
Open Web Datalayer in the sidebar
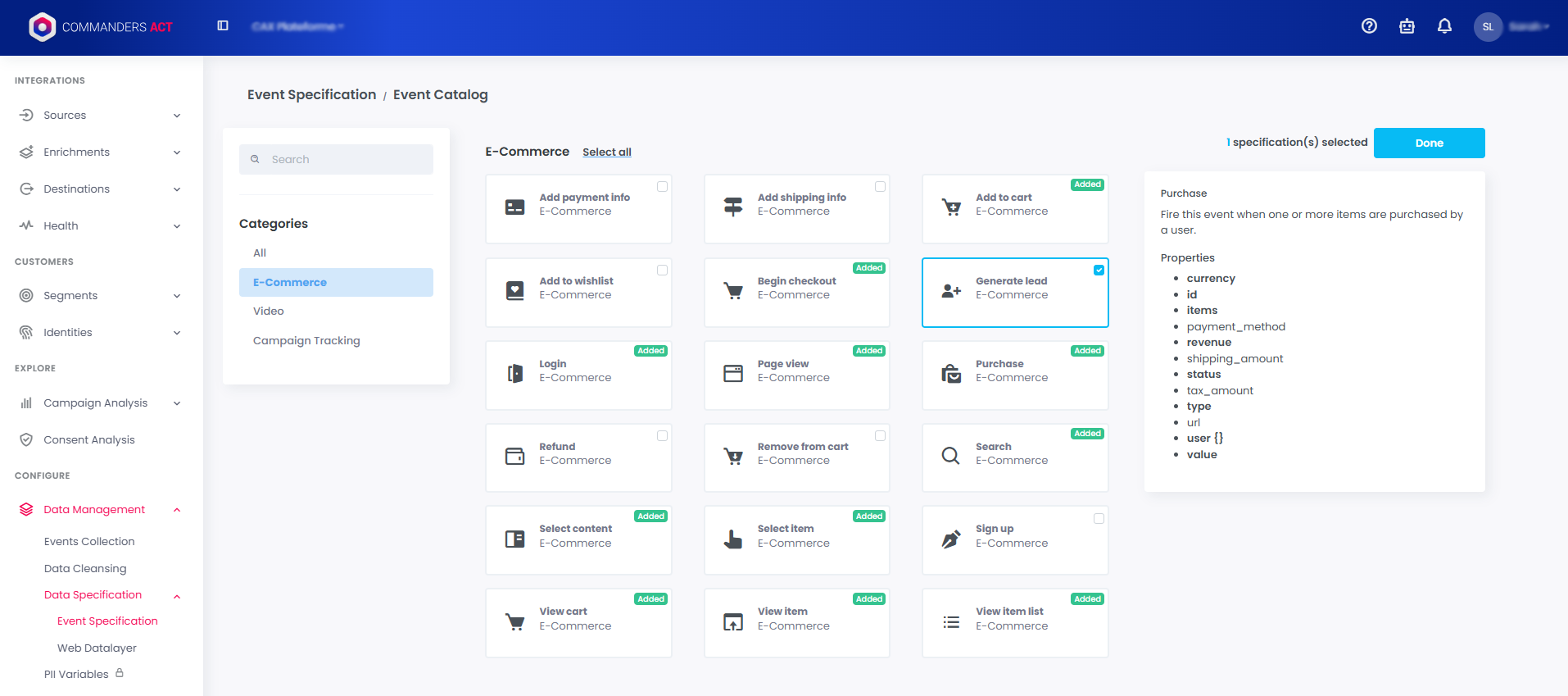pyautogui.click(x=97, y=648)
